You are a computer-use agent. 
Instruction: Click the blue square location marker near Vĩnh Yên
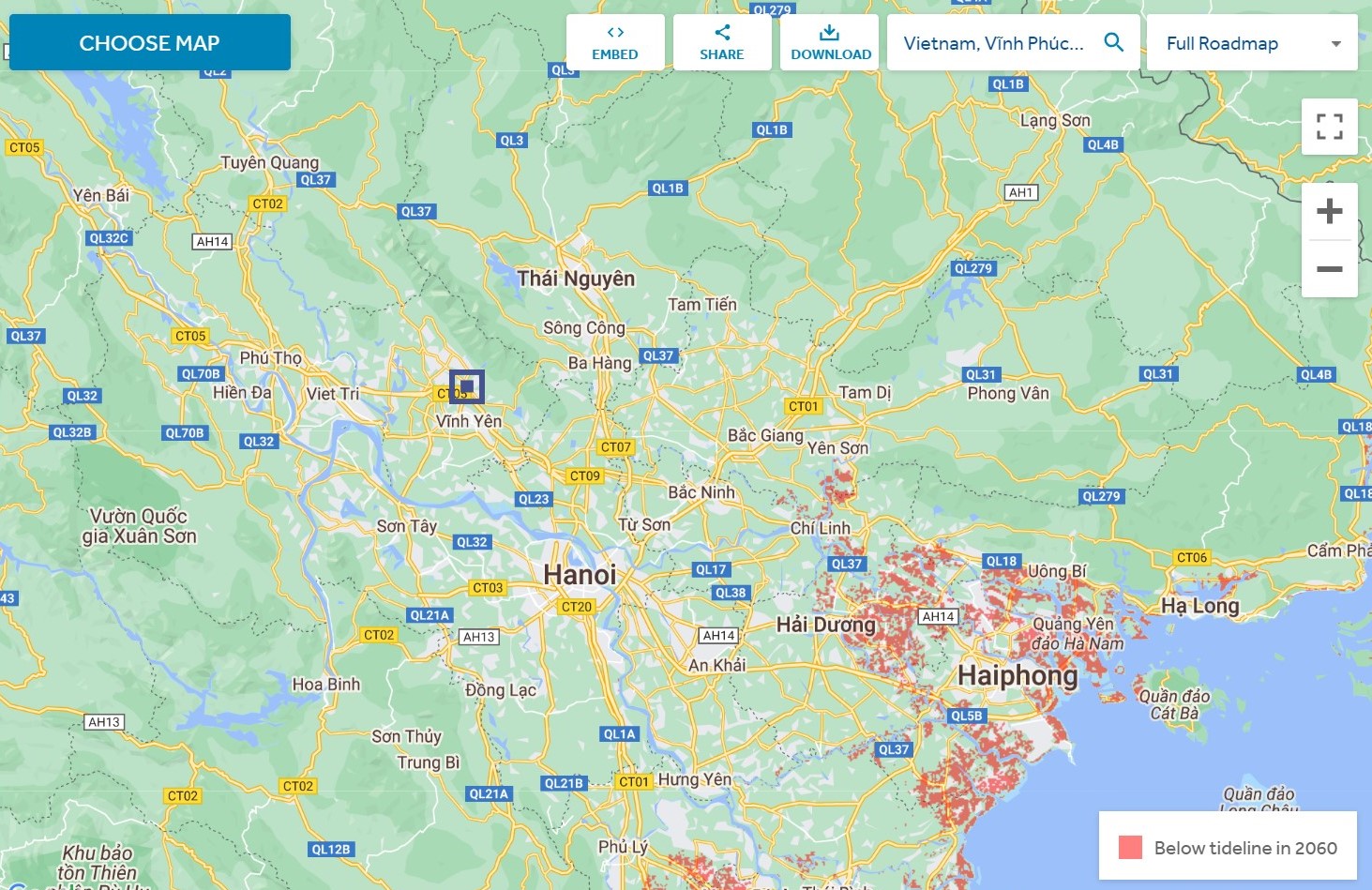click(x=467, y=386)
